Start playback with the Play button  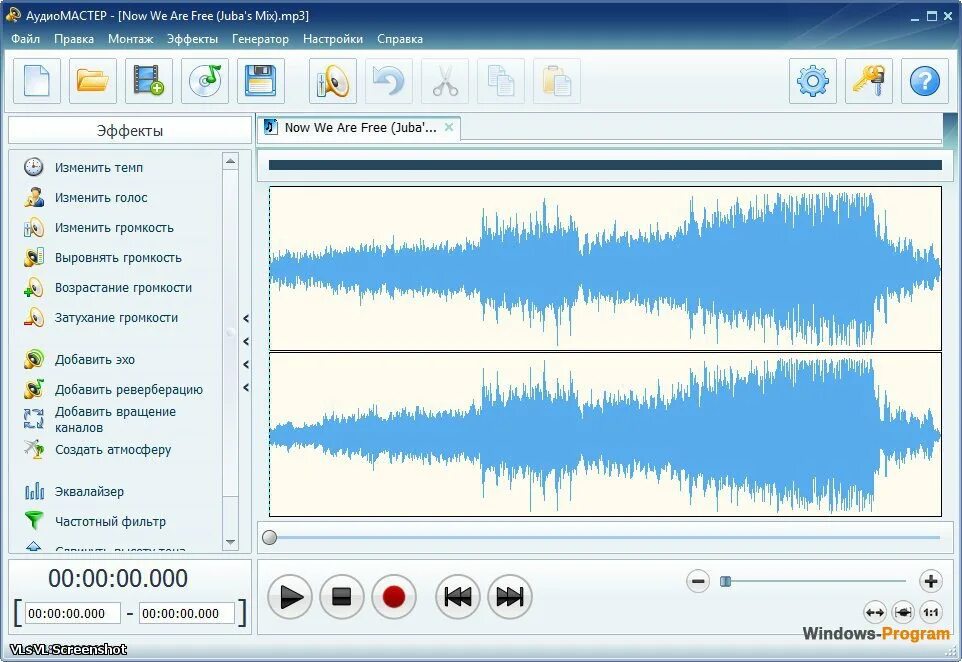tap(290, 596)
